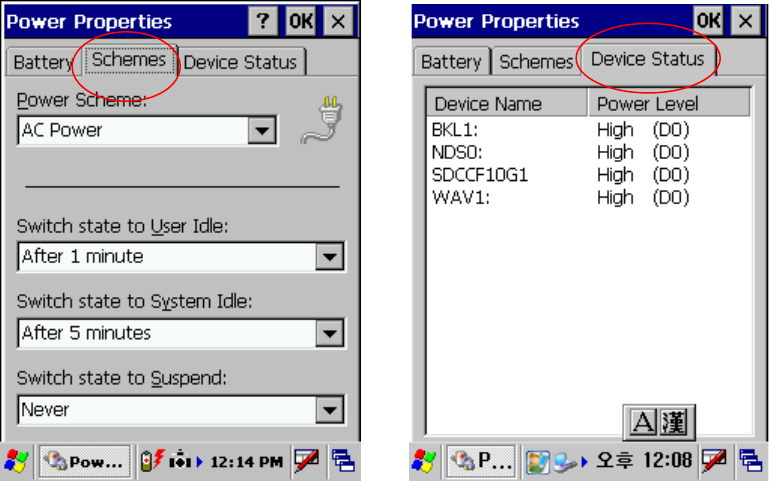Viewport: 770px width, 481px height.
Task: Select the Schemes tab in left window
Action: [129, 59]
